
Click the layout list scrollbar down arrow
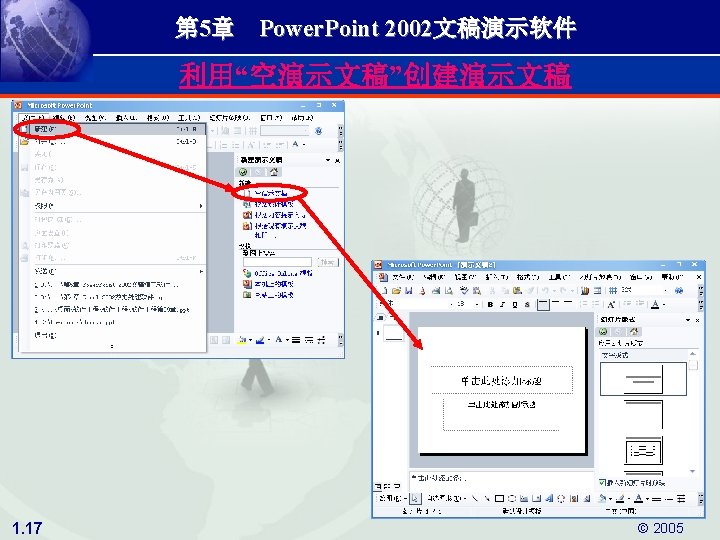692,472
